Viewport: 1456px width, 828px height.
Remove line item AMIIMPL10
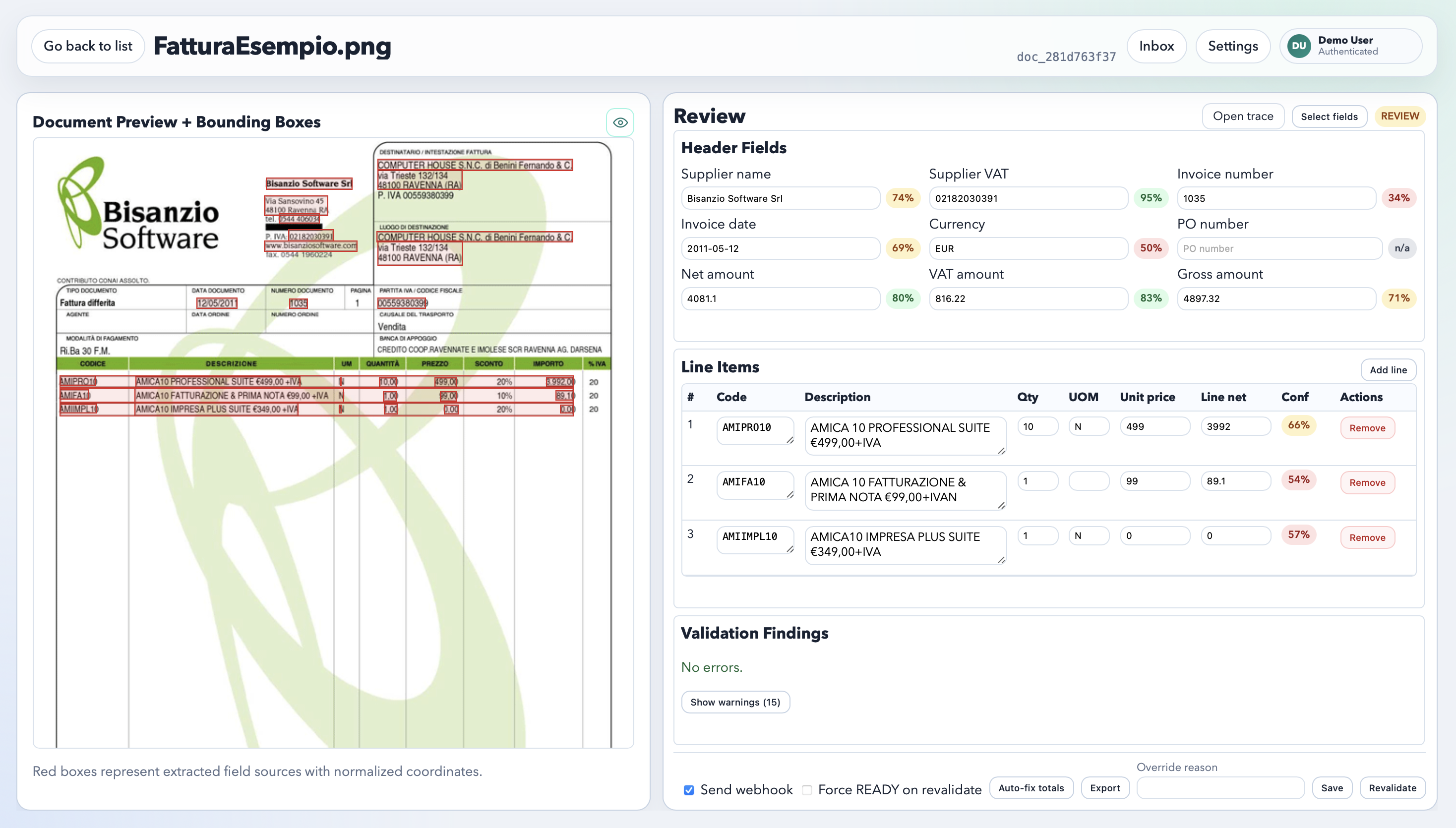[1367, 537]
